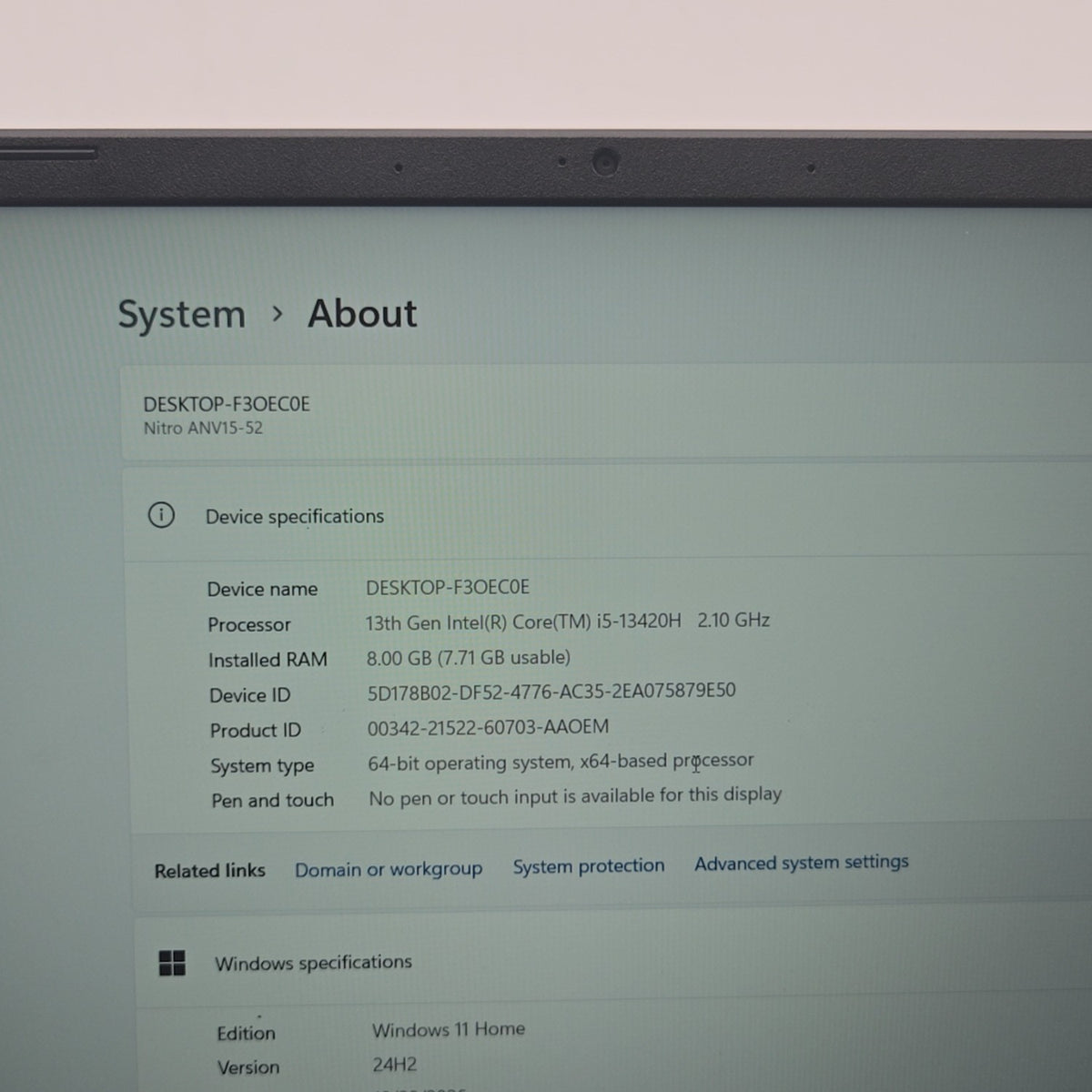Click the Device name label
Screen dimensions: 1092x1092
pos(262,589)
